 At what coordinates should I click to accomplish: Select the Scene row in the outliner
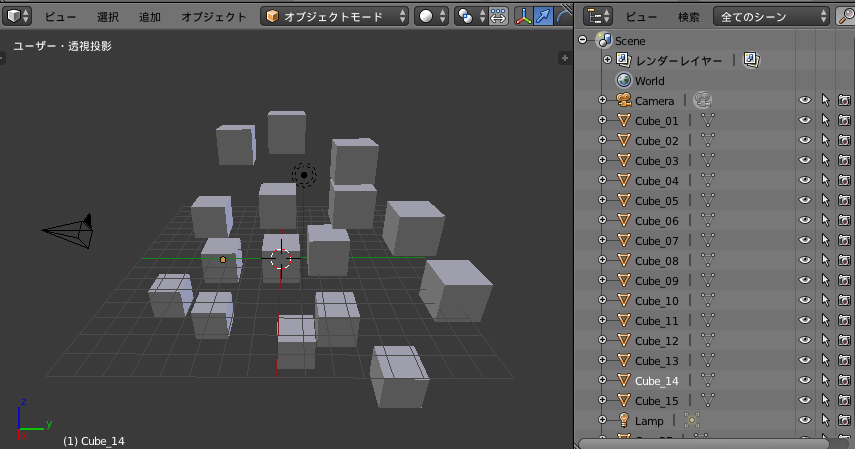point(630,41)
